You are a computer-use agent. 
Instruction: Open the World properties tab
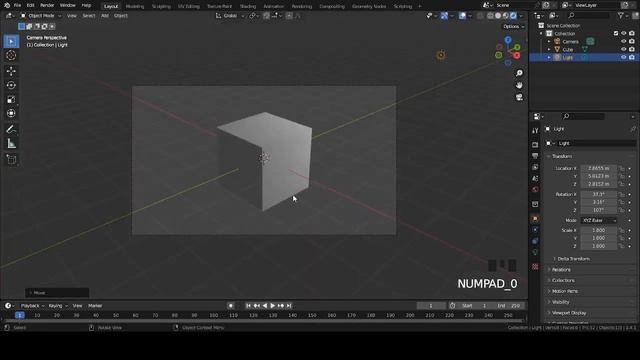tap(535, 189)
